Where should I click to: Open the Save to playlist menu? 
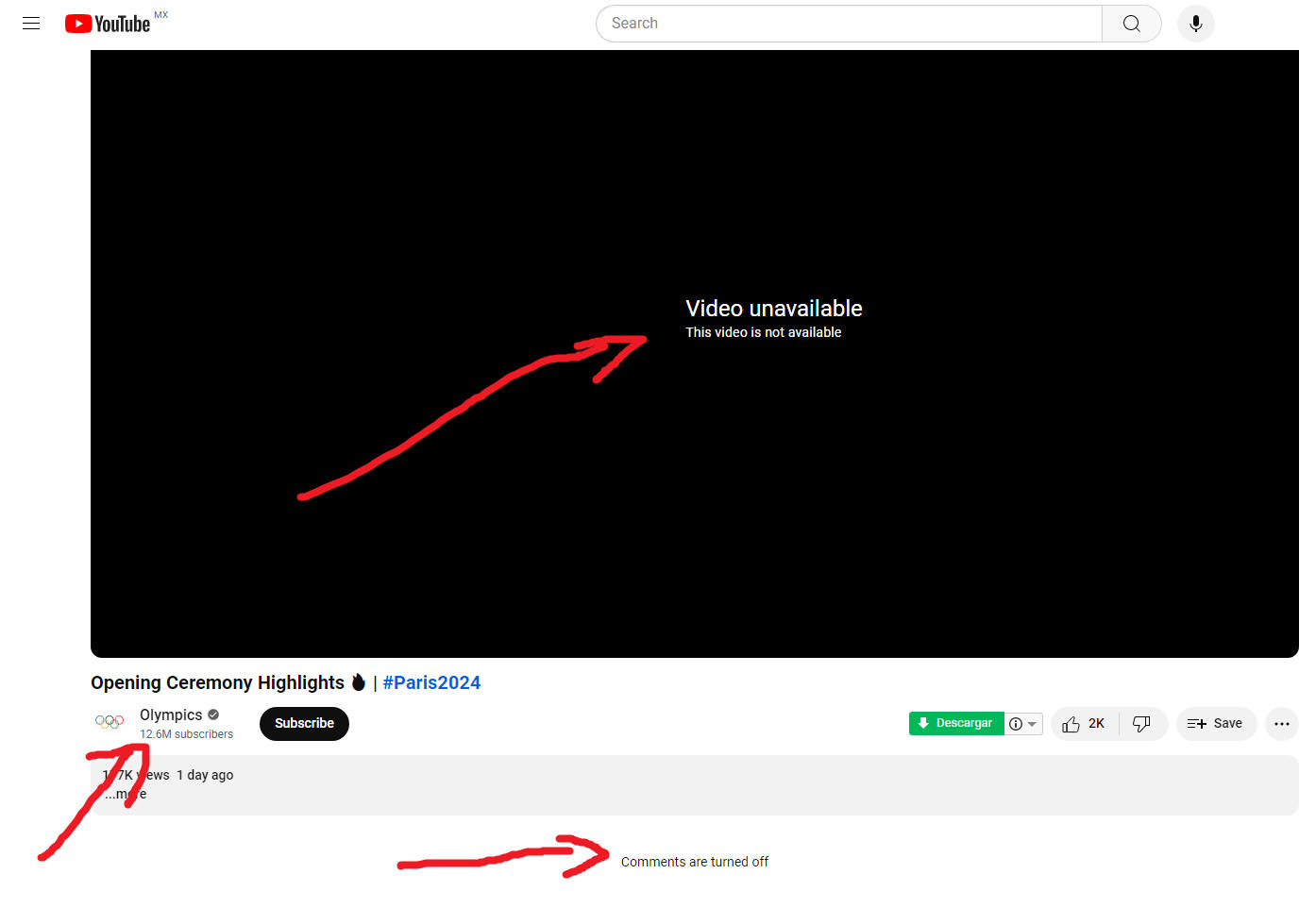1215,724
